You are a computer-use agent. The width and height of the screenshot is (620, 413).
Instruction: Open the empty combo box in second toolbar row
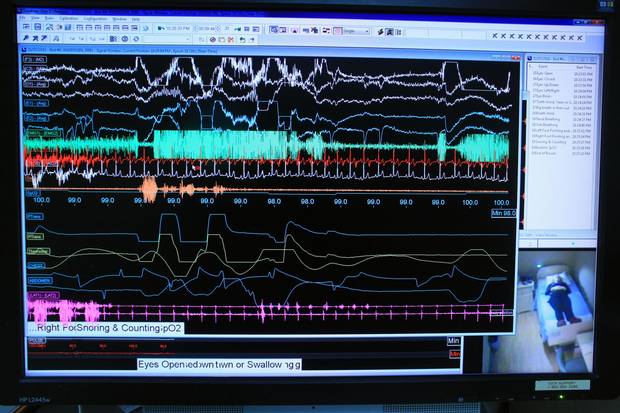coord(167,39)
